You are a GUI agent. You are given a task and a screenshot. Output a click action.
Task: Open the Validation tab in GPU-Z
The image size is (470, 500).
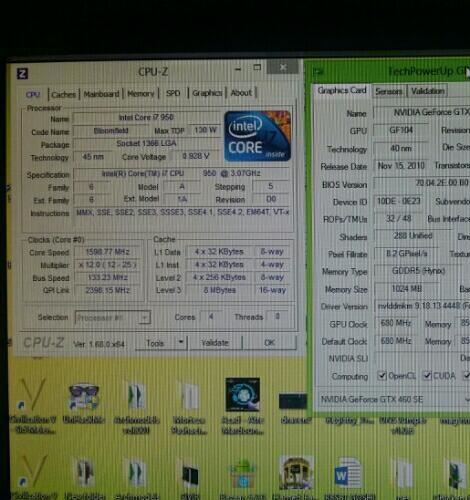pyautogui.click(x=427, y=91)
